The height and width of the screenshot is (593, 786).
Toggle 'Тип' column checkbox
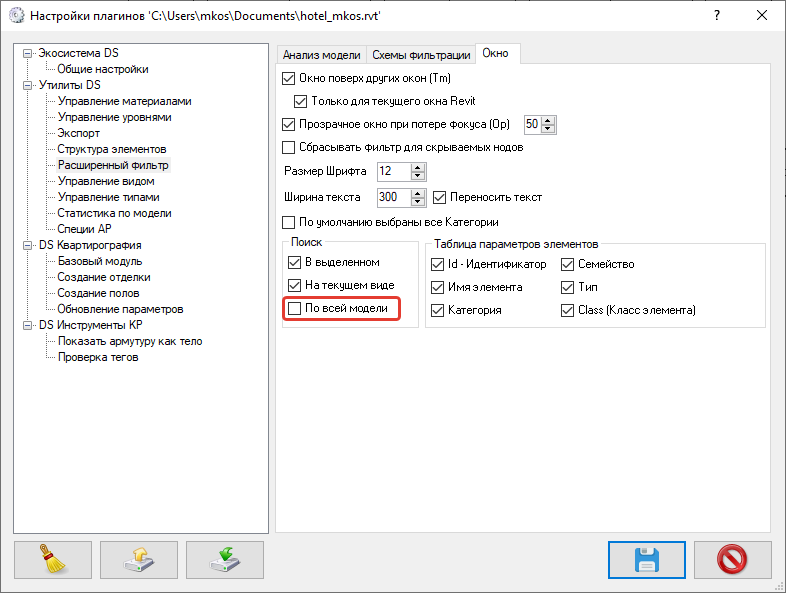567,287
